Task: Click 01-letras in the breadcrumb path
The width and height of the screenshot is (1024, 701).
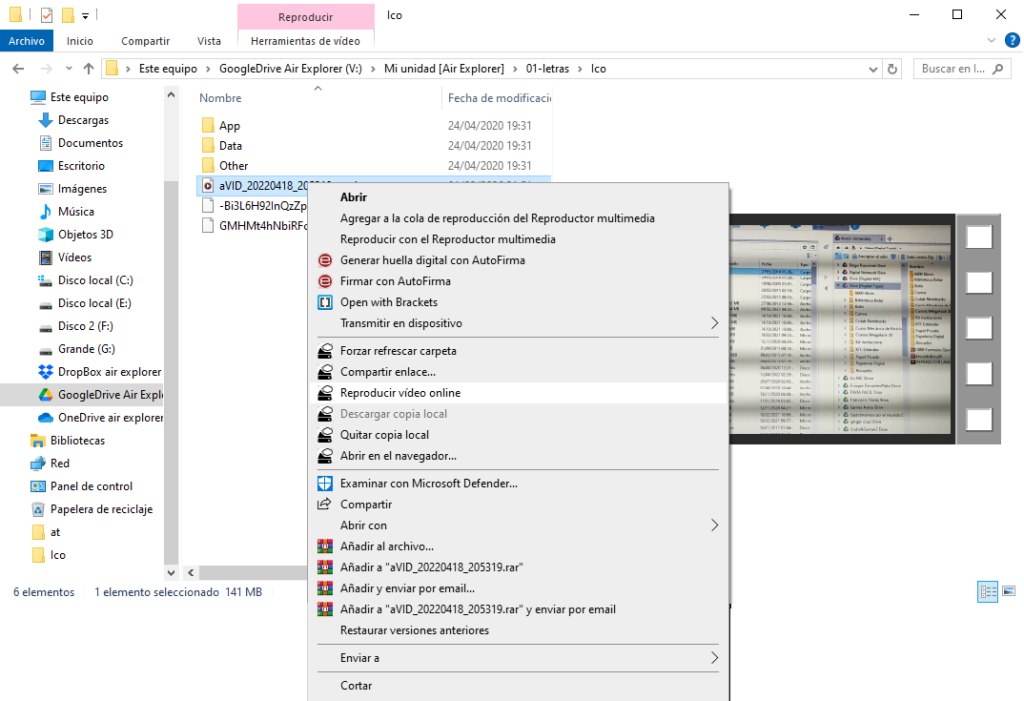Action: tap(547, 69)
